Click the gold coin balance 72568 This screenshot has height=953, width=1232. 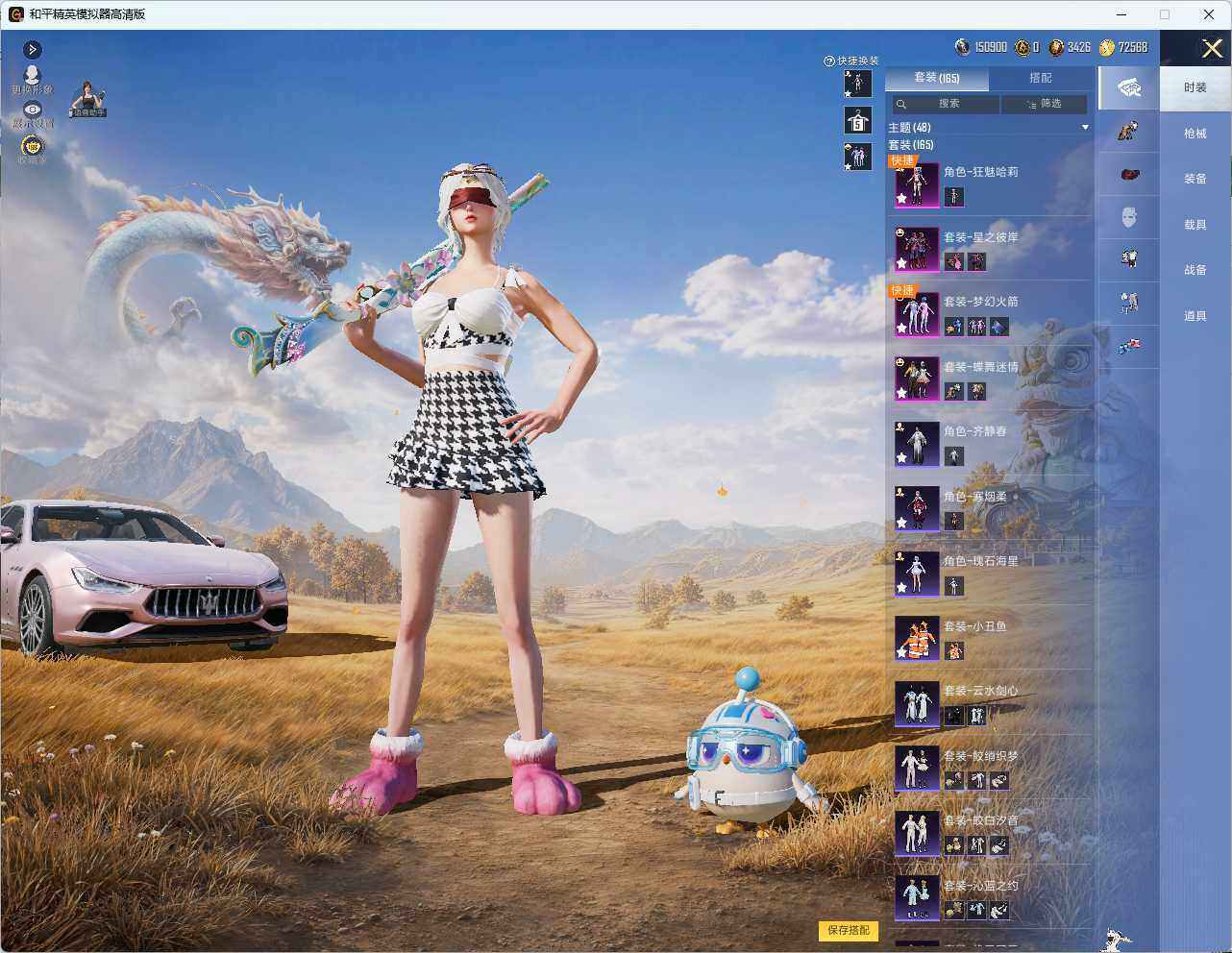[1123, 47]
